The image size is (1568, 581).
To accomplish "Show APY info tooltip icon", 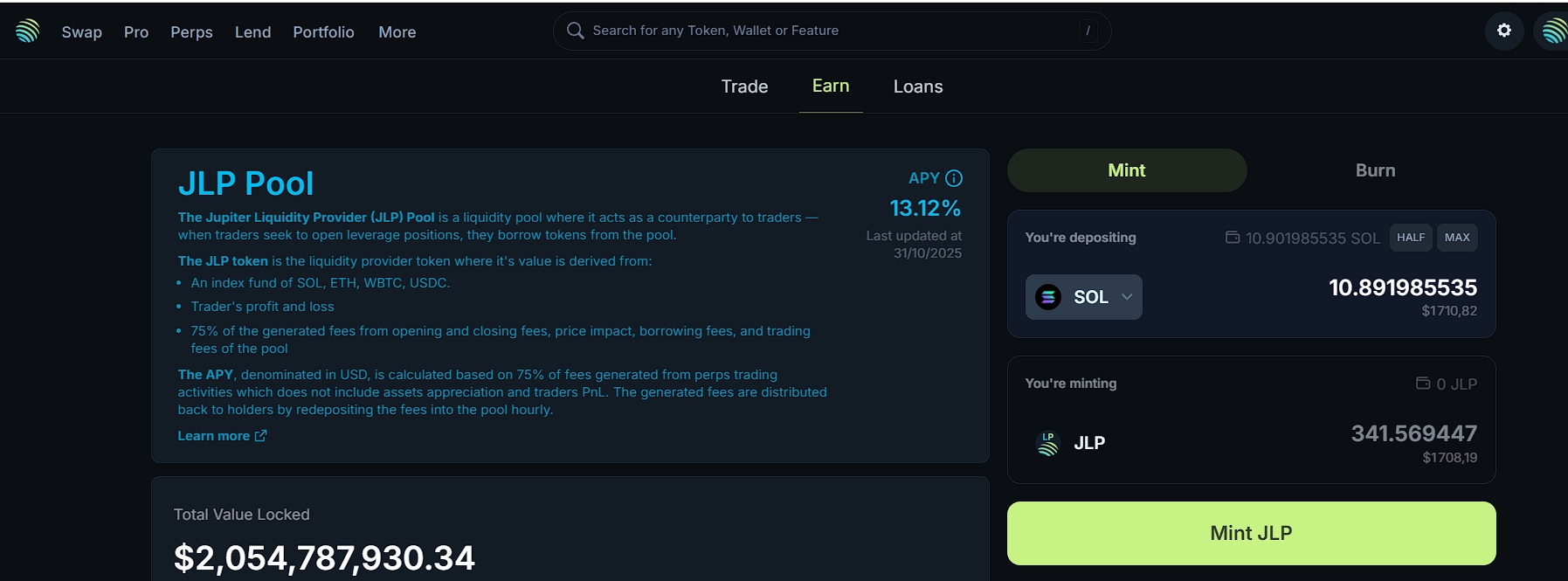I will pyautogui.click(x=954, y=178).
